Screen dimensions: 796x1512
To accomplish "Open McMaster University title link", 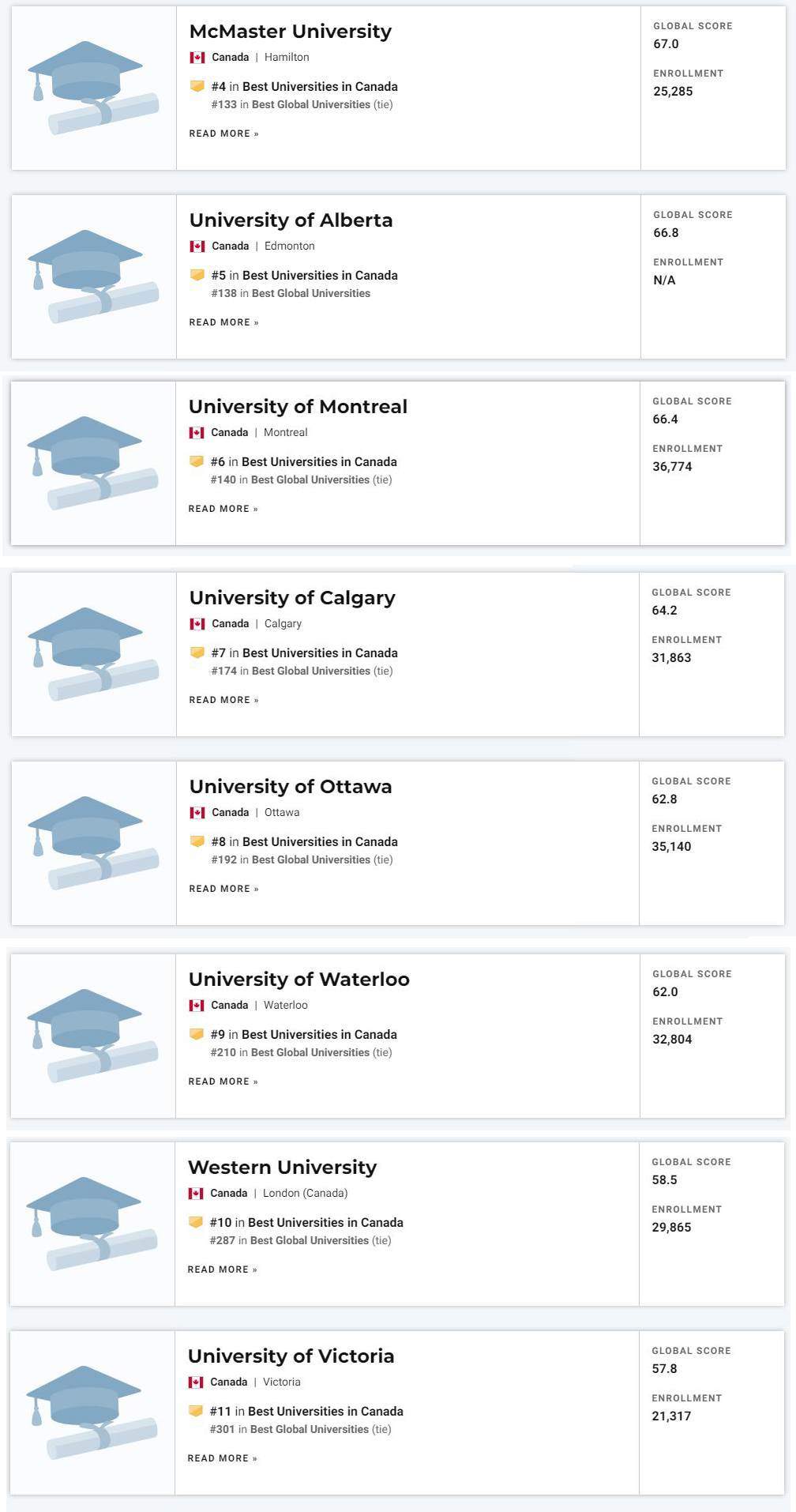I will [x=290, y=32].
